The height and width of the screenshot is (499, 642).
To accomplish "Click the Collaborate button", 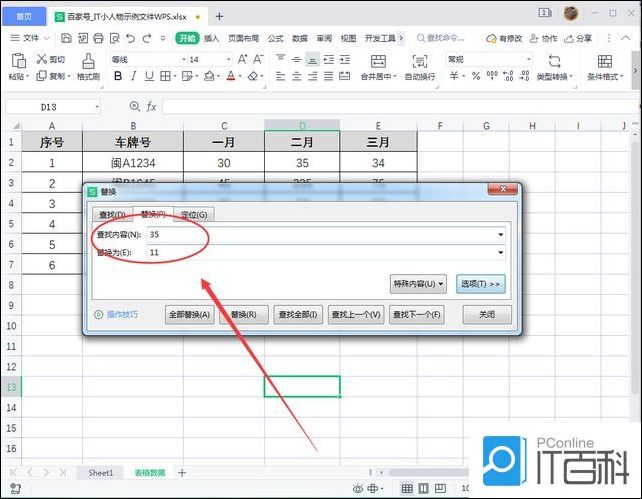I will (x=543, y=38).
